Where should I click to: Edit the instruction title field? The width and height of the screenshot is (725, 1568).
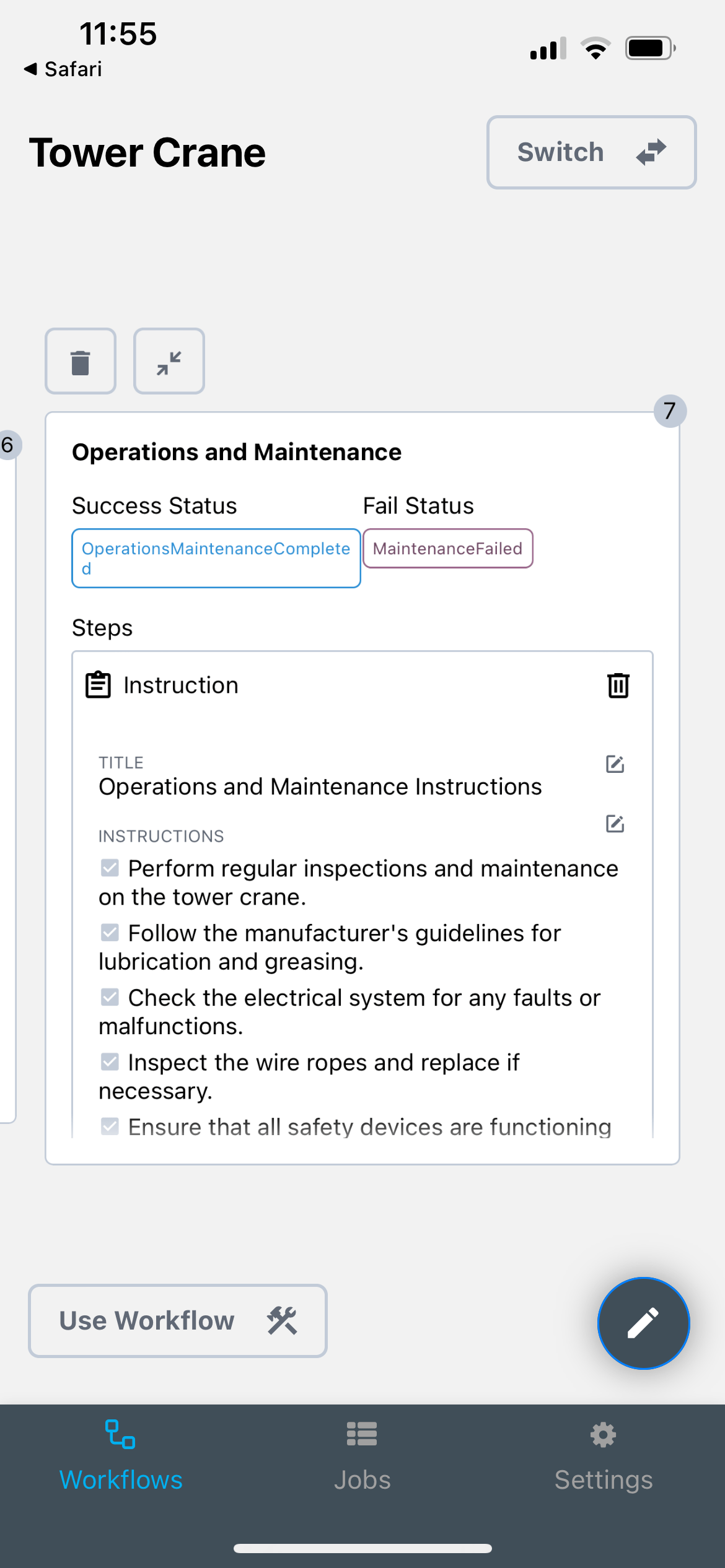[x=615, y=764]
